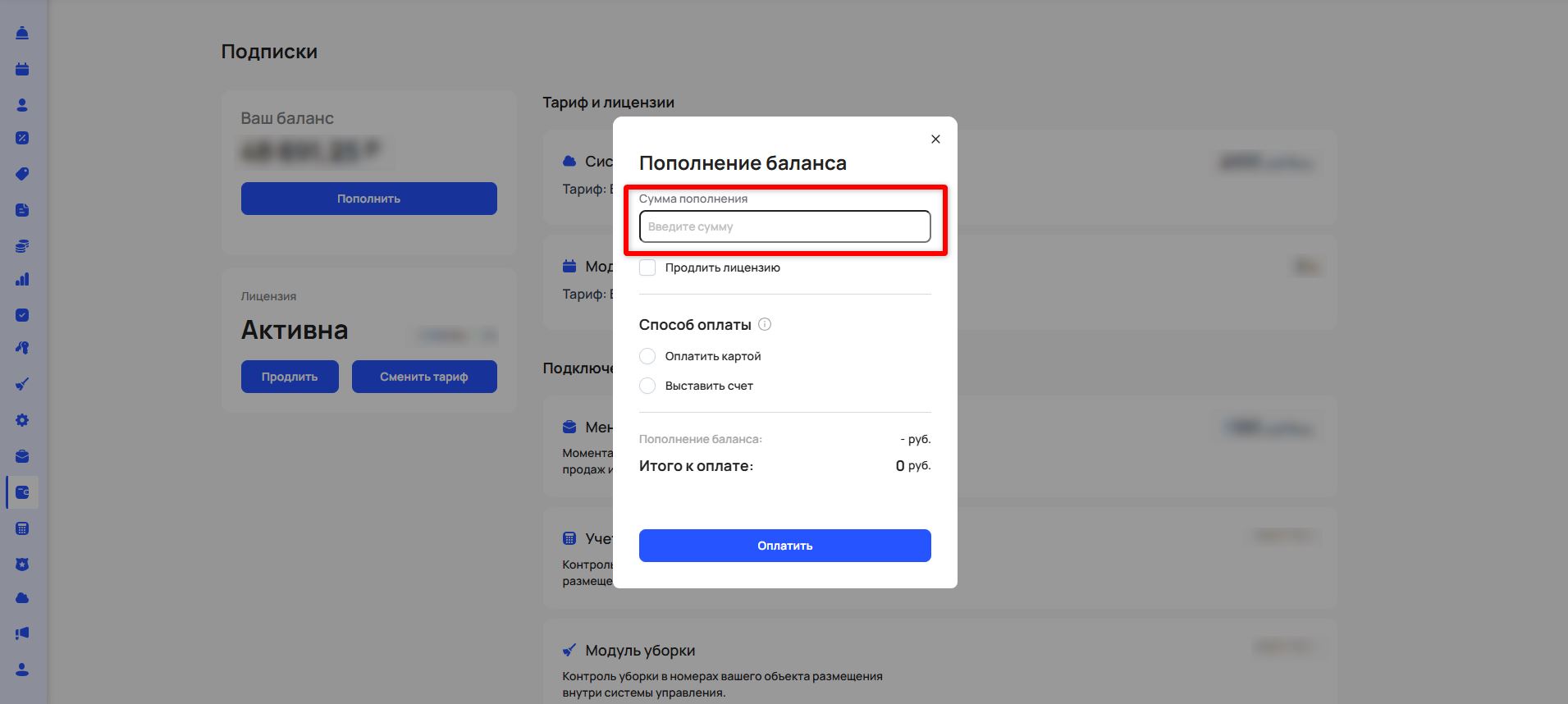Click the 'Пополнить' balance button
The image size is (1568, 704).
point(368,199)
